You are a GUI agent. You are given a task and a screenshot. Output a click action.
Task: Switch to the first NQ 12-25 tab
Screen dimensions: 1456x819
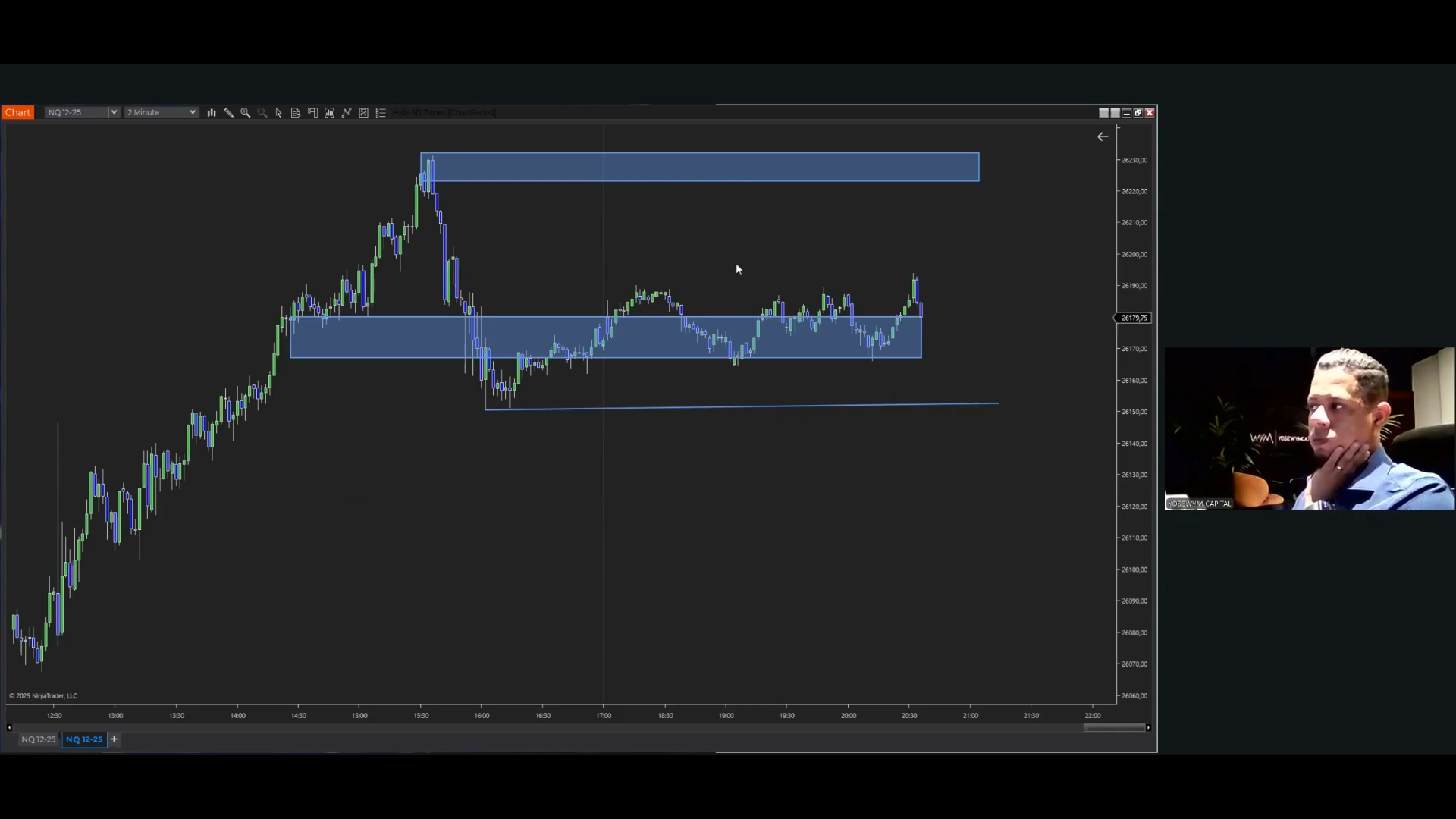tap(38, 739)
